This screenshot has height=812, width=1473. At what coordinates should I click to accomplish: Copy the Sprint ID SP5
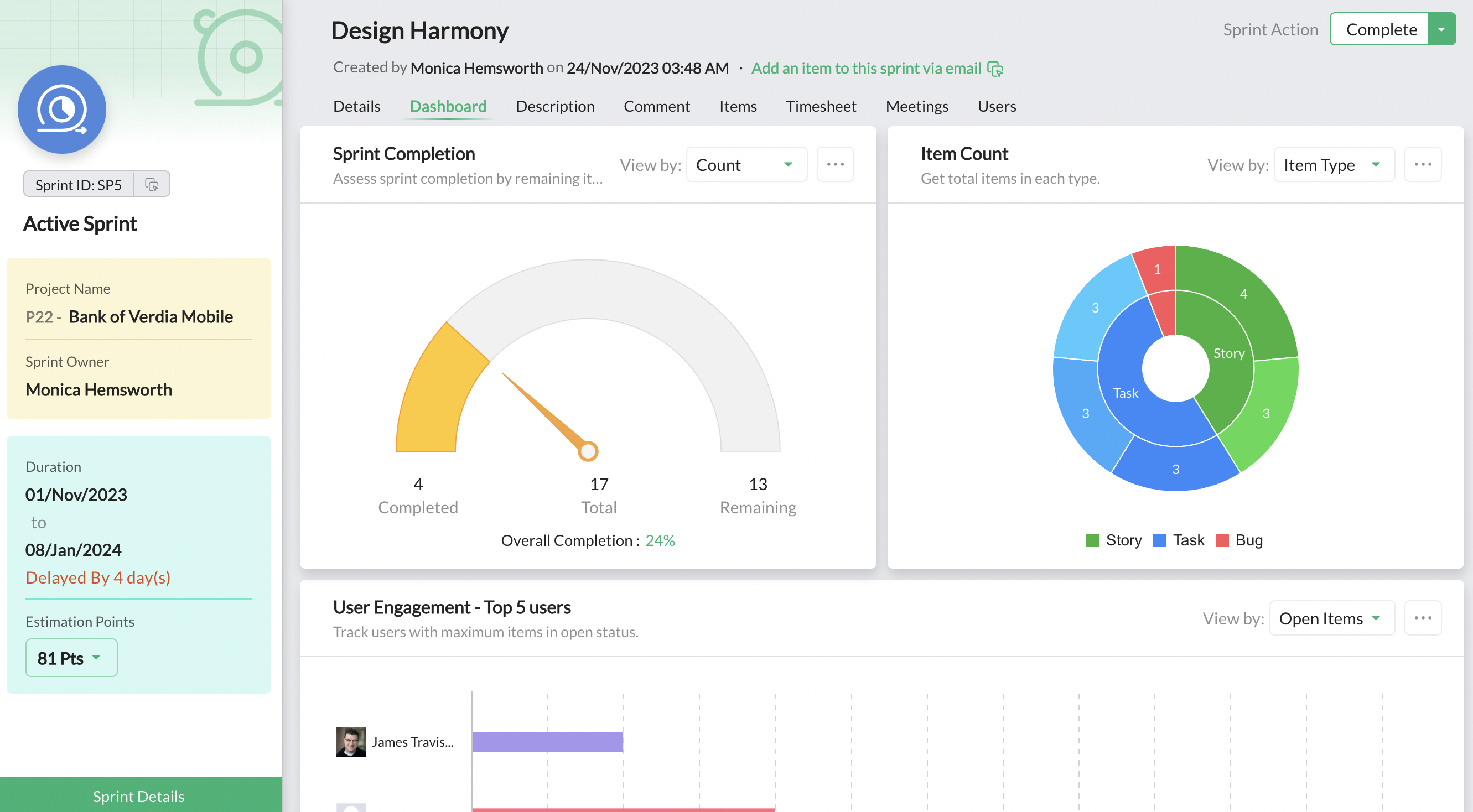point(152,185)
